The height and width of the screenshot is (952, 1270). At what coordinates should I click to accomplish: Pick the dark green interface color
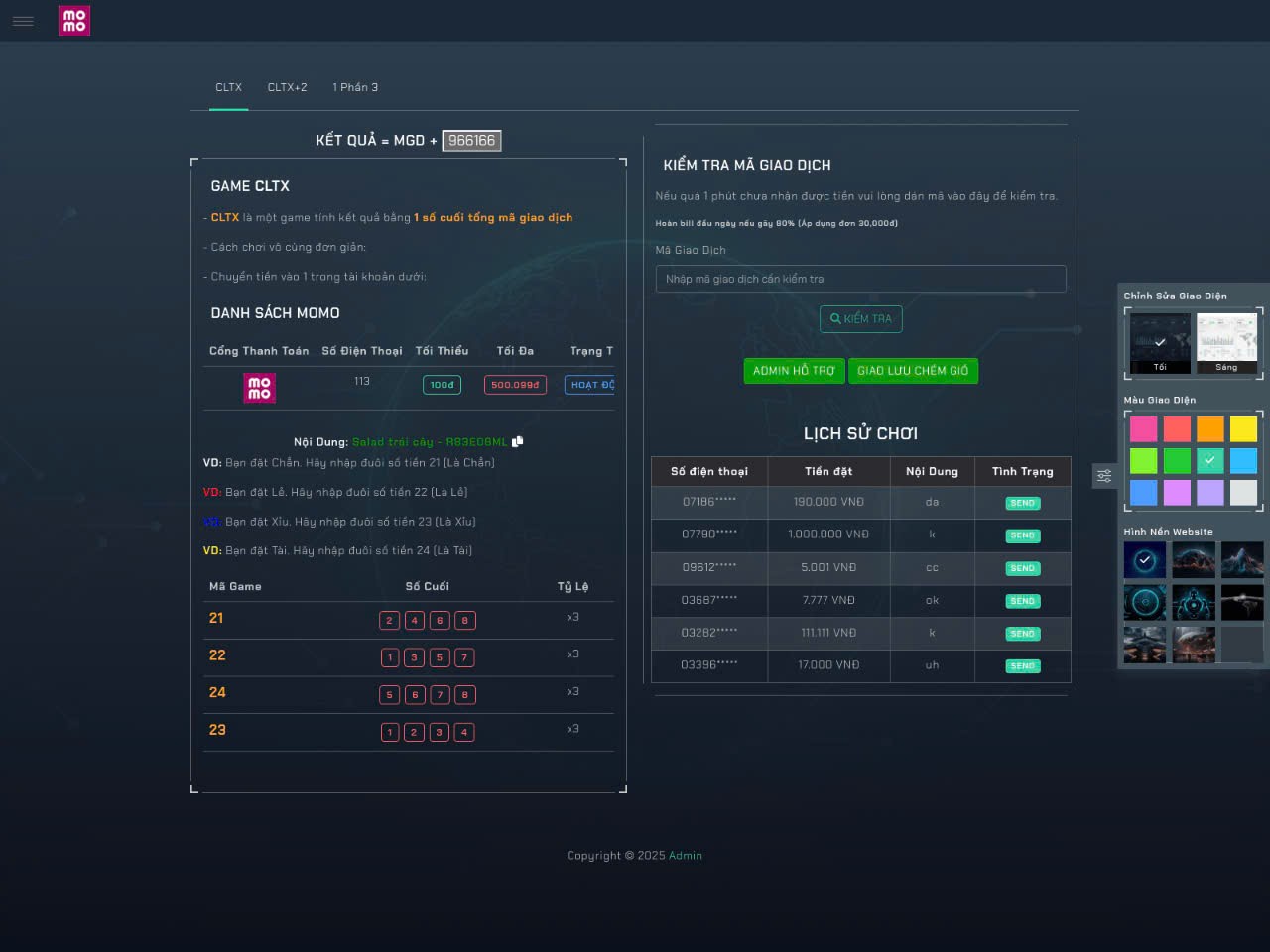(x=1177, y=461)
